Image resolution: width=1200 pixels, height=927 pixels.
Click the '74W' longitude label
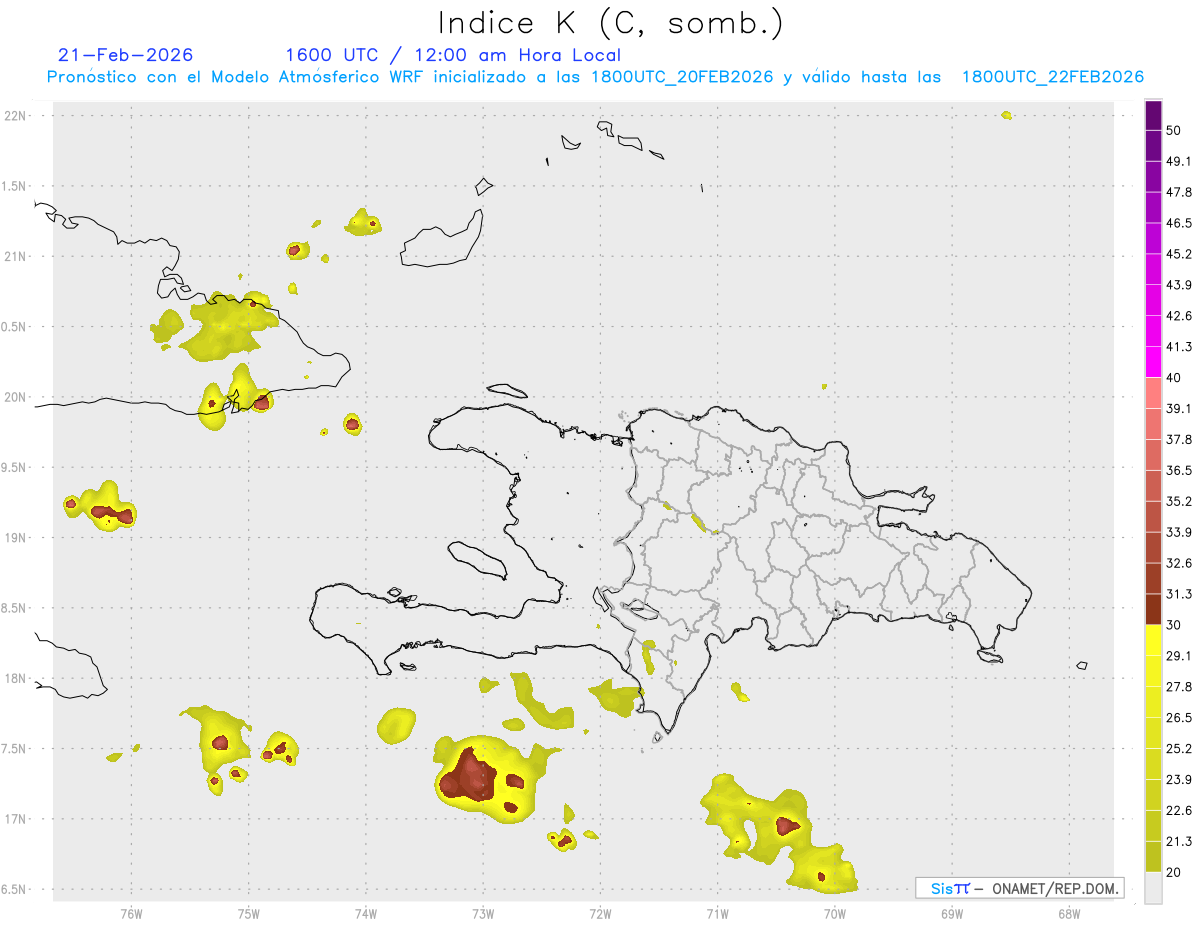point(365,914)
